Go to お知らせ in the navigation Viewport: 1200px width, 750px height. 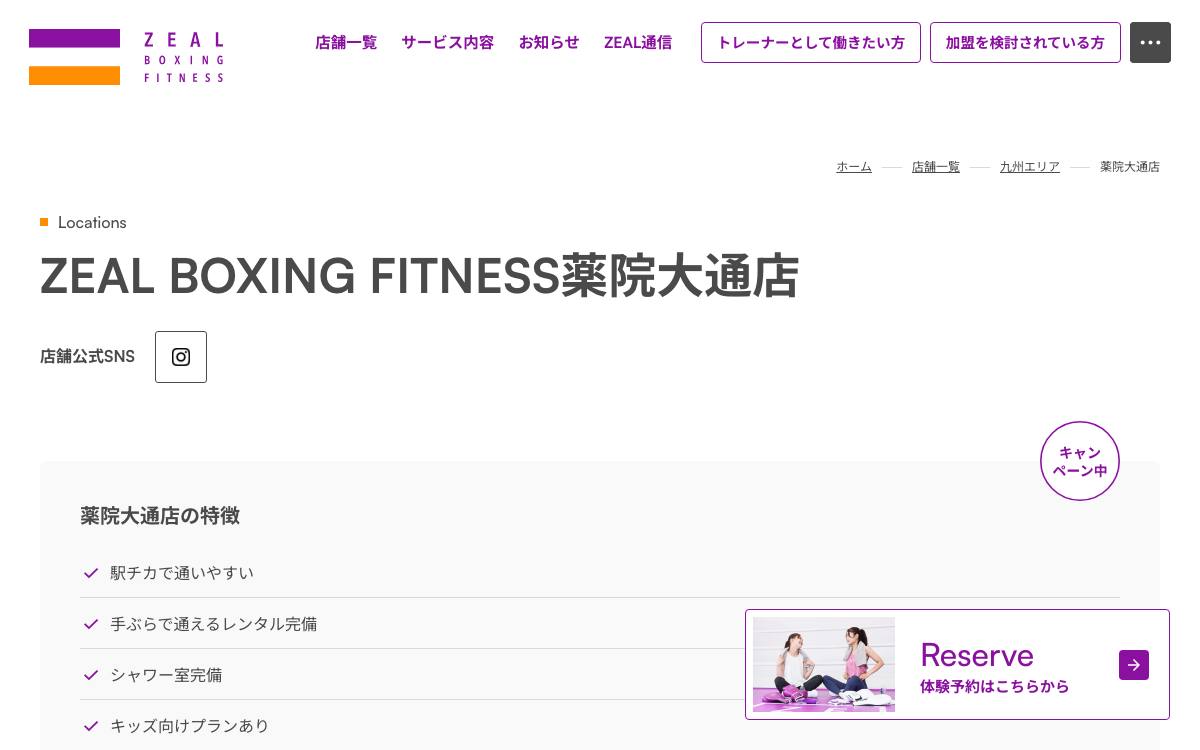tap(549, 43)
